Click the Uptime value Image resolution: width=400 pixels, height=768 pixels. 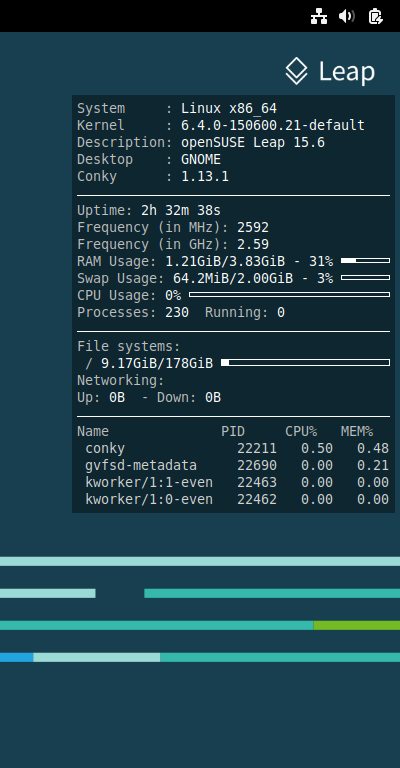point(181,211)
